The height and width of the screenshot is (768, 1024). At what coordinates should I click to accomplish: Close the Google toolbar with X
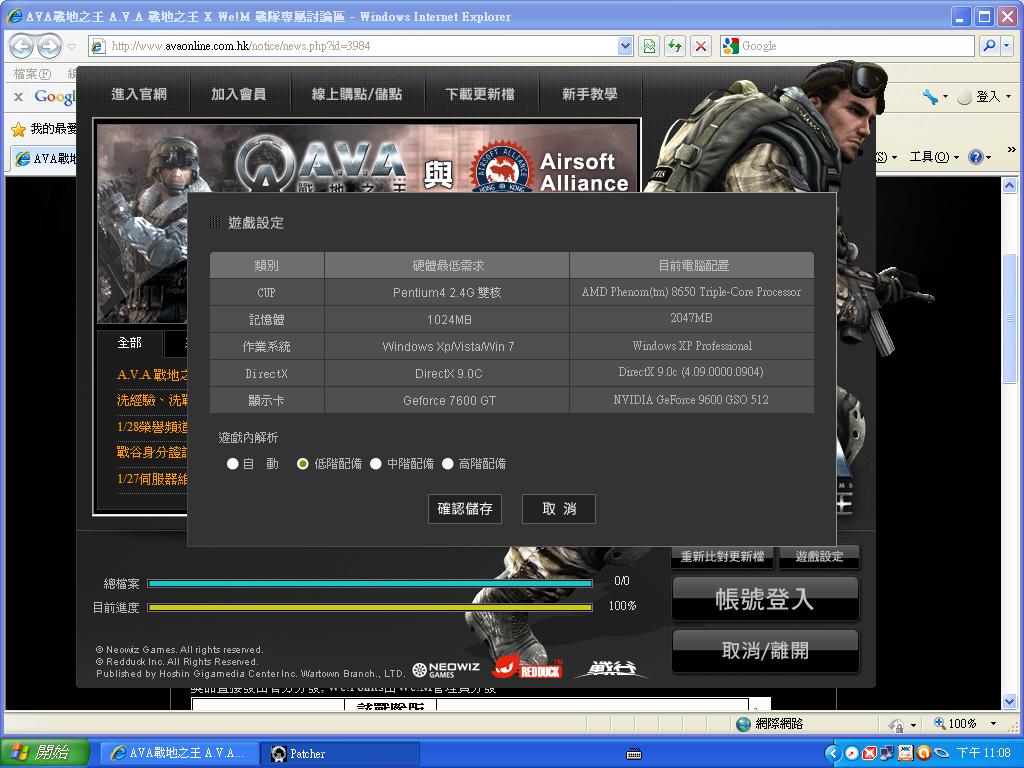pos(18,97)
